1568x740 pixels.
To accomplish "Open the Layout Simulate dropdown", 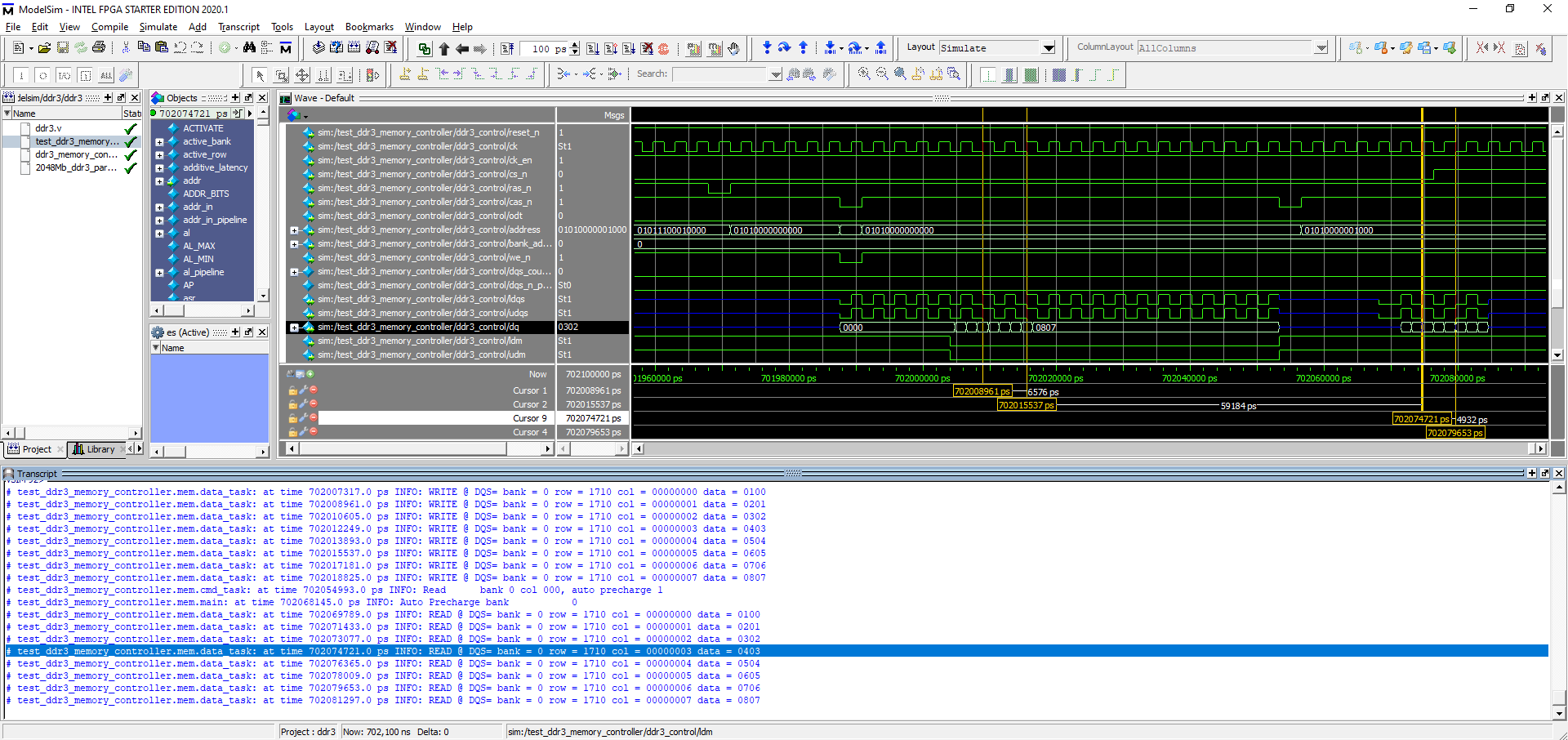I will (x=1049, y=48).
